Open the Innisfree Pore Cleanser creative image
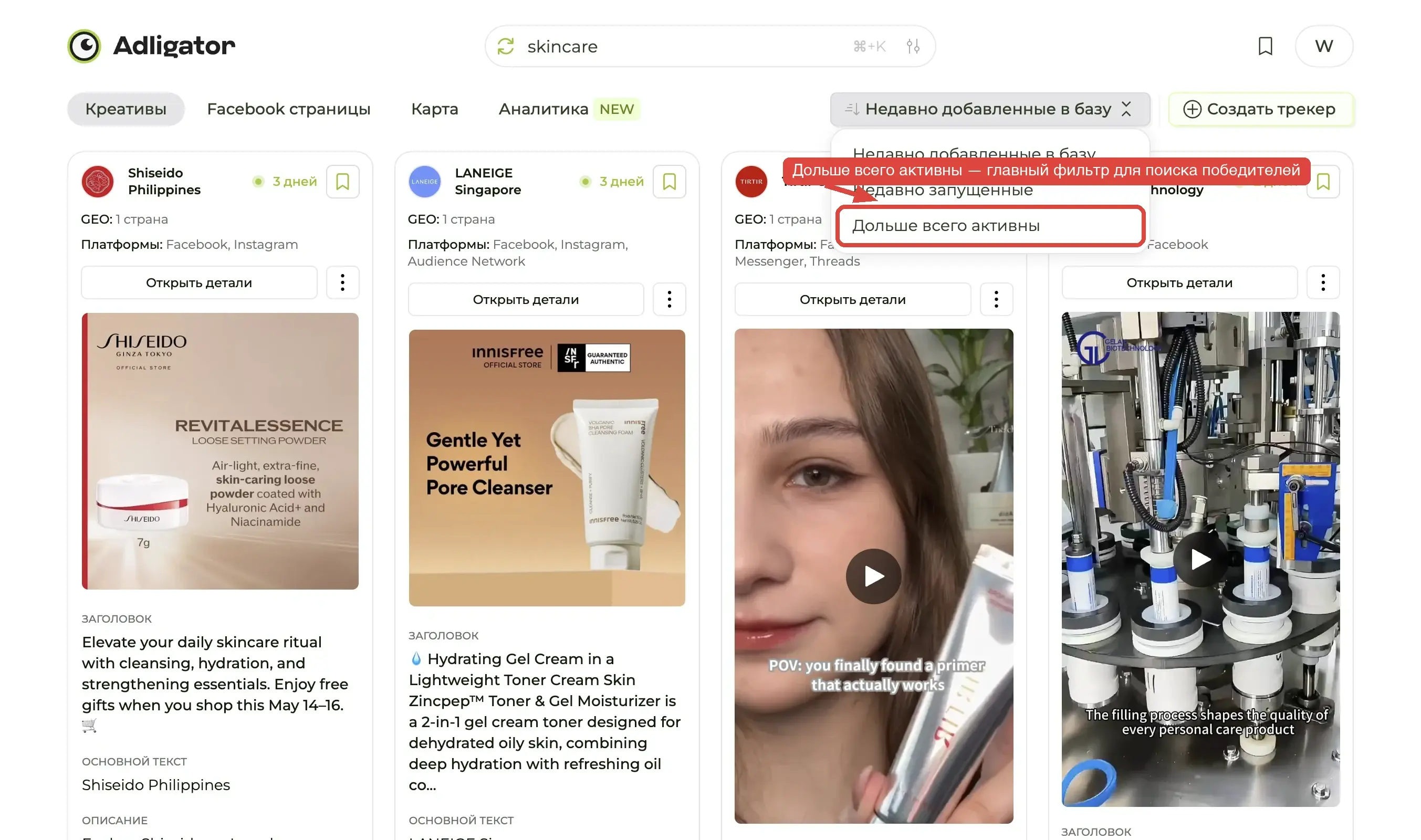The height and width of the screenshot is (840, 1421). pyautogui.click(x=547, y=468)
